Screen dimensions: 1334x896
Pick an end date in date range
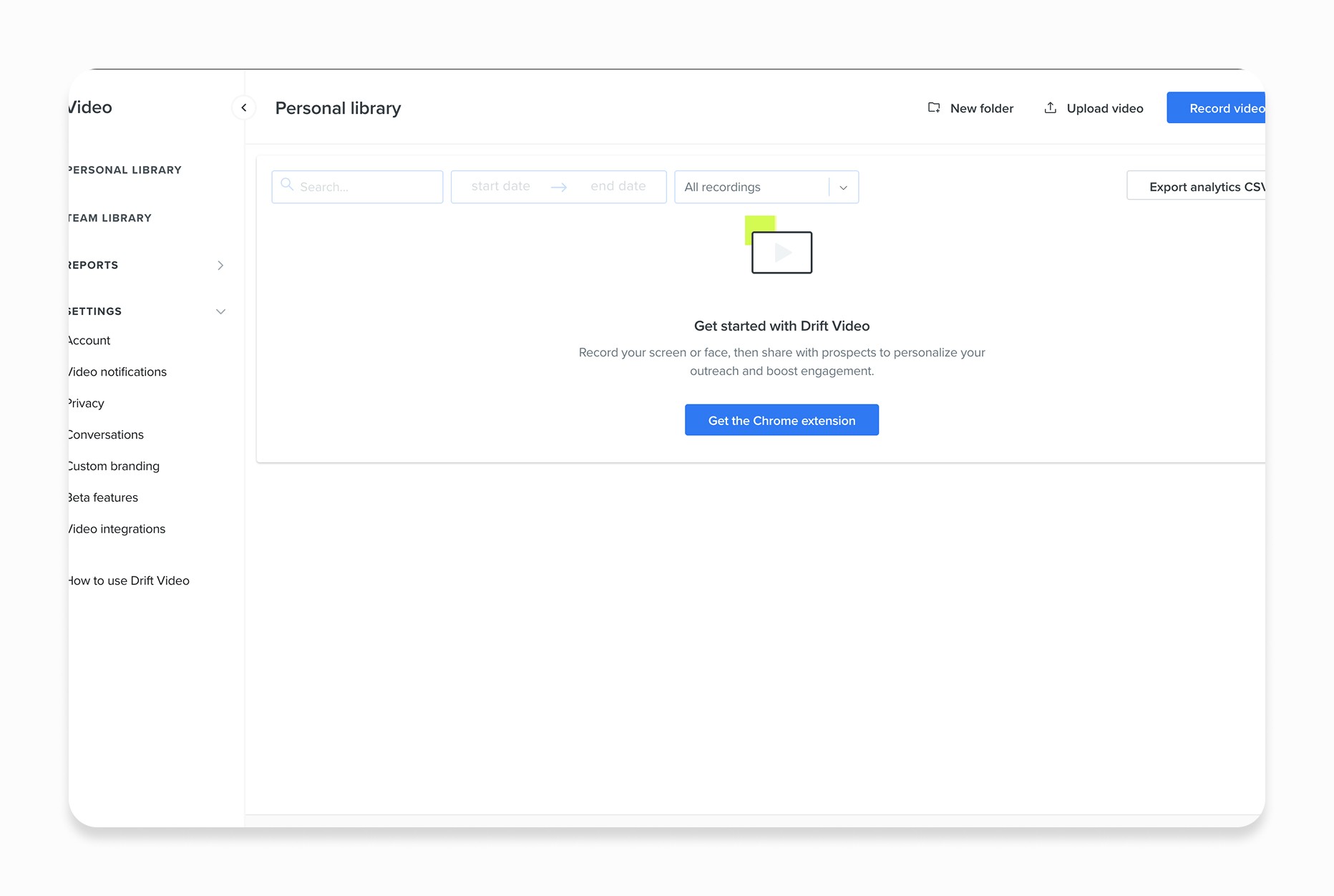[x=618, y=186]
